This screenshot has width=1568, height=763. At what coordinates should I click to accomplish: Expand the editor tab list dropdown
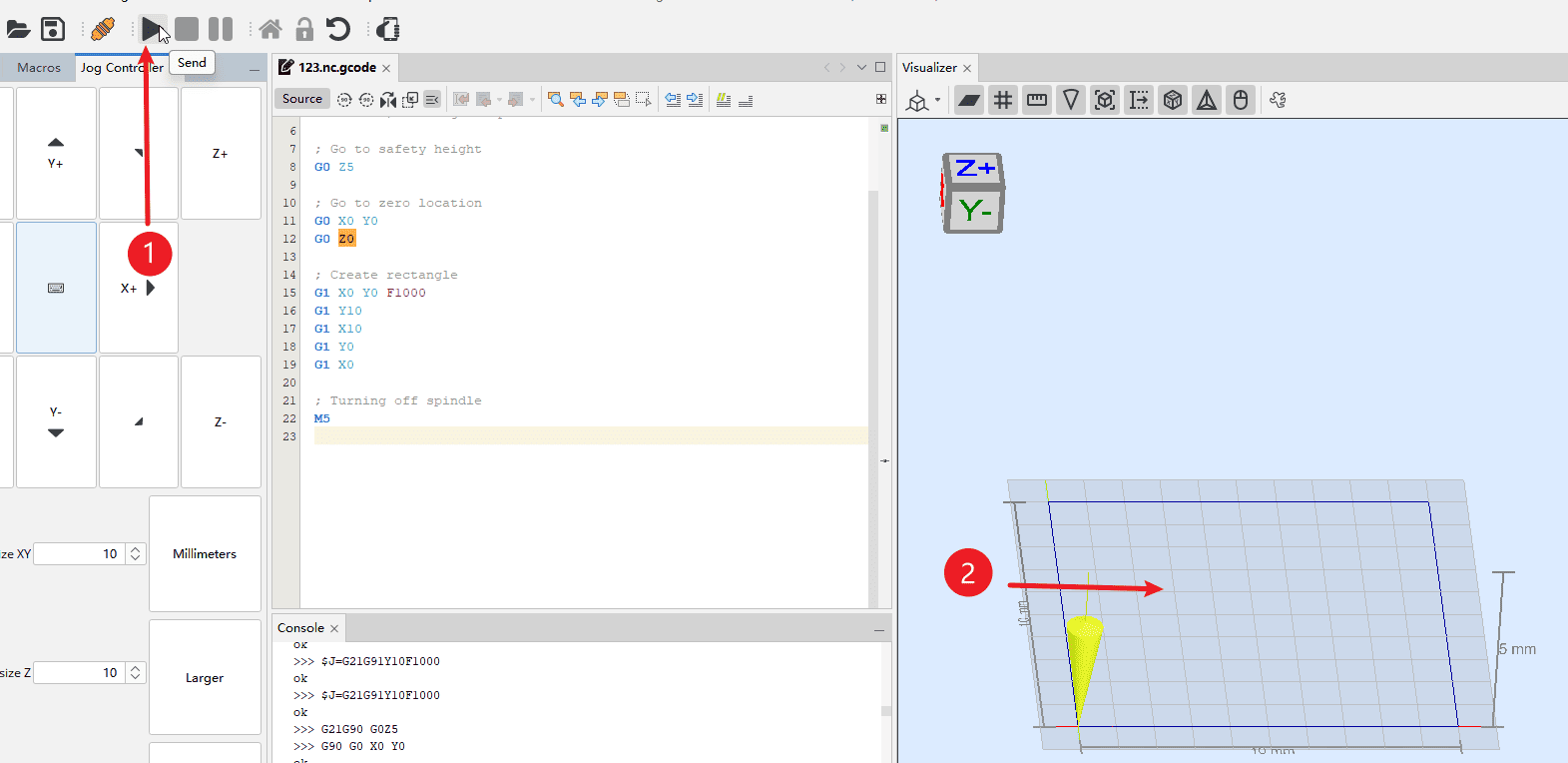[x=861, y=67]
